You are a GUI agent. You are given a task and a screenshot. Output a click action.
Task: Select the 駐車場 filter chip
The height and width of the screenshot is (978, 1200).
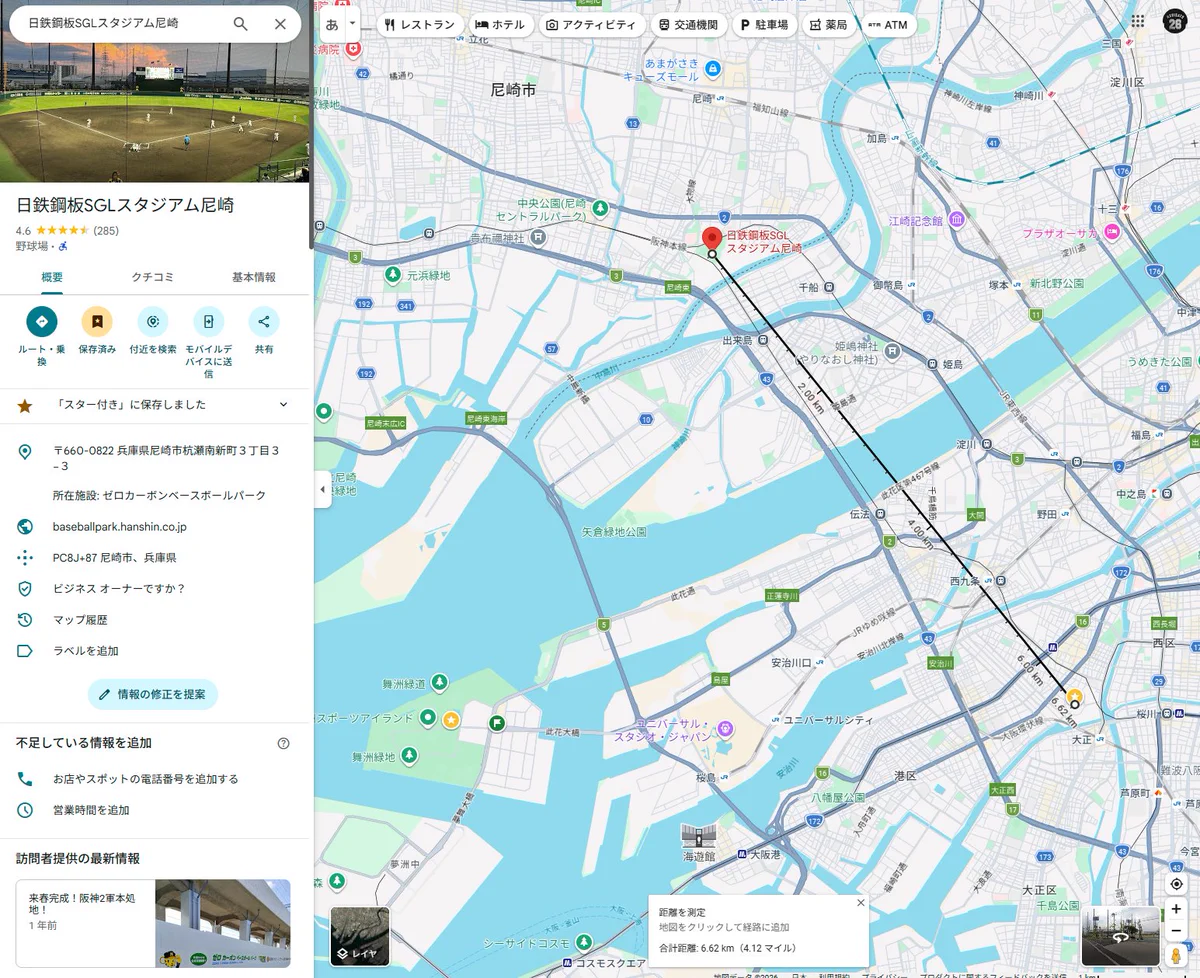(765, 25)
